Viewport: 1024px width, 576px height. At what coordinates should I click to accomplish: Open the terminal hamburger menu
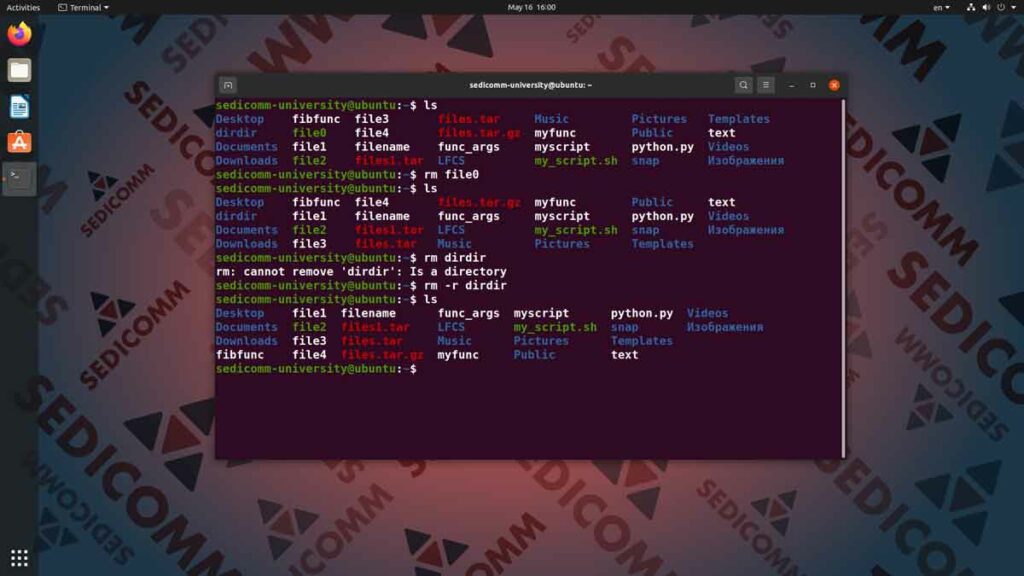766,85
